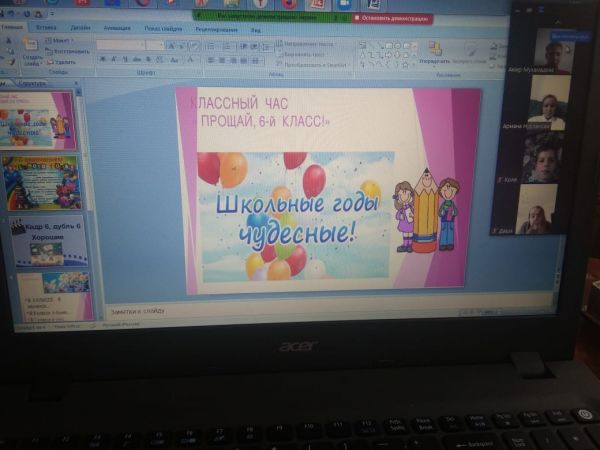Open the Вставка ribbon tab
The width and height of the screenshot is (600, 450).
click(46, 28)
